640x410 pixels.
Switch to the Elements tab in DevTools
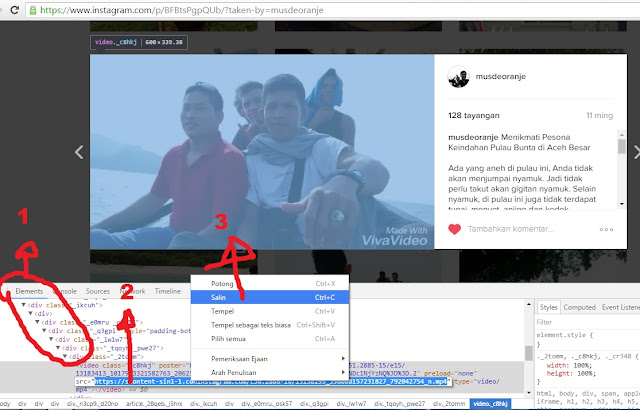tap(29, 291)
